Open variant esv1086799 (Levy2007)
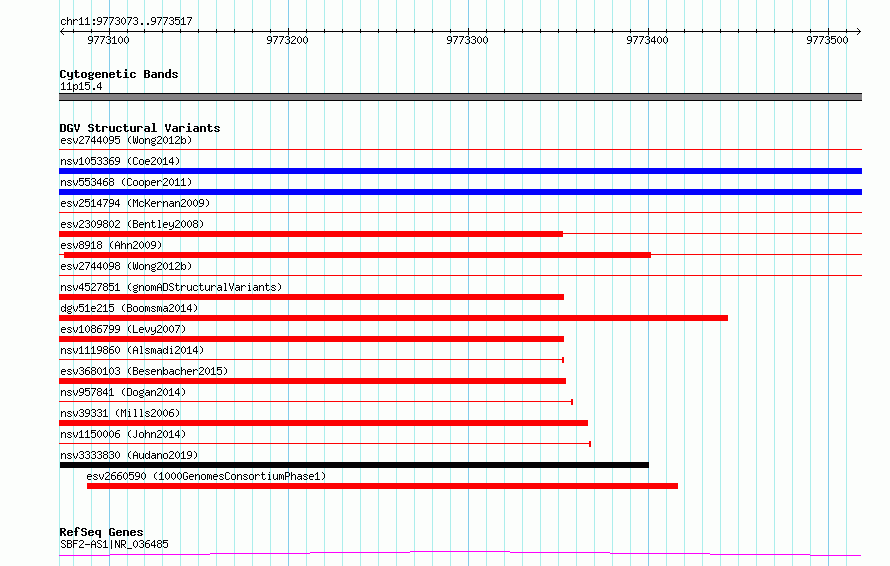Screen dimensions: 890x566 point(123,329)
